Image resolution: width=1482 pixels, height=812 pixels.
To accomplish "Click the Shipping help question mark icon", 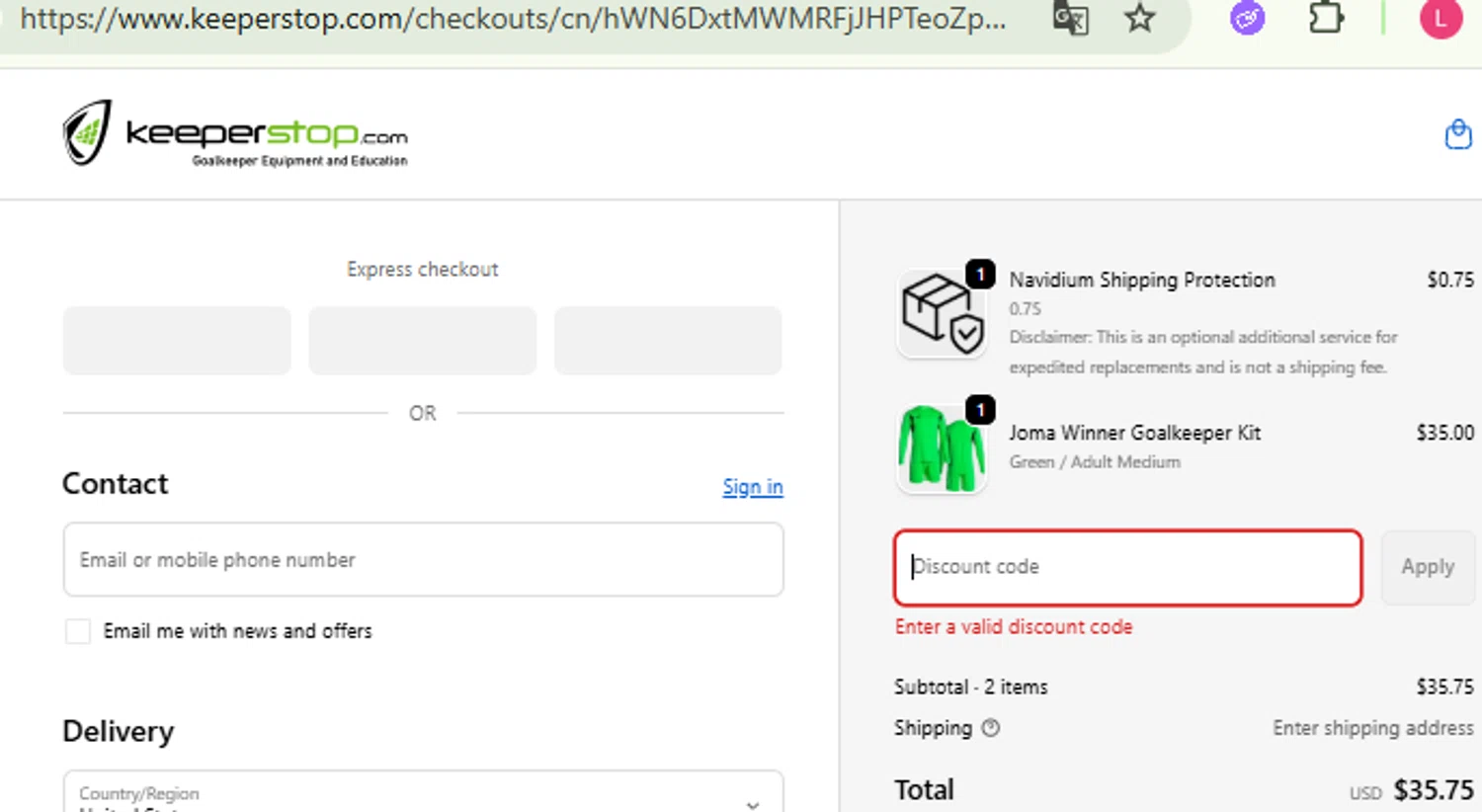I will point(991,728).
